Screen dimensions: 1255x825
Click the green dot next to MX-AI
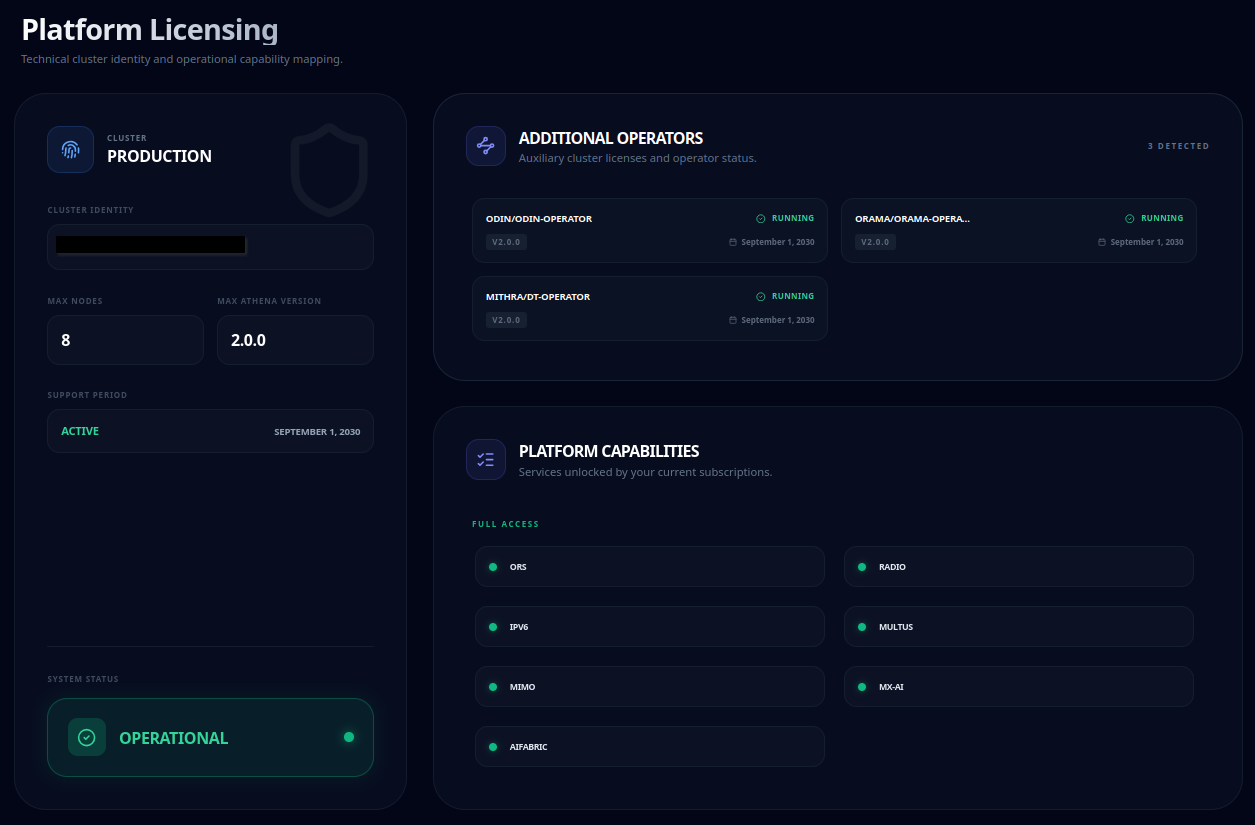tap(862, 687)
